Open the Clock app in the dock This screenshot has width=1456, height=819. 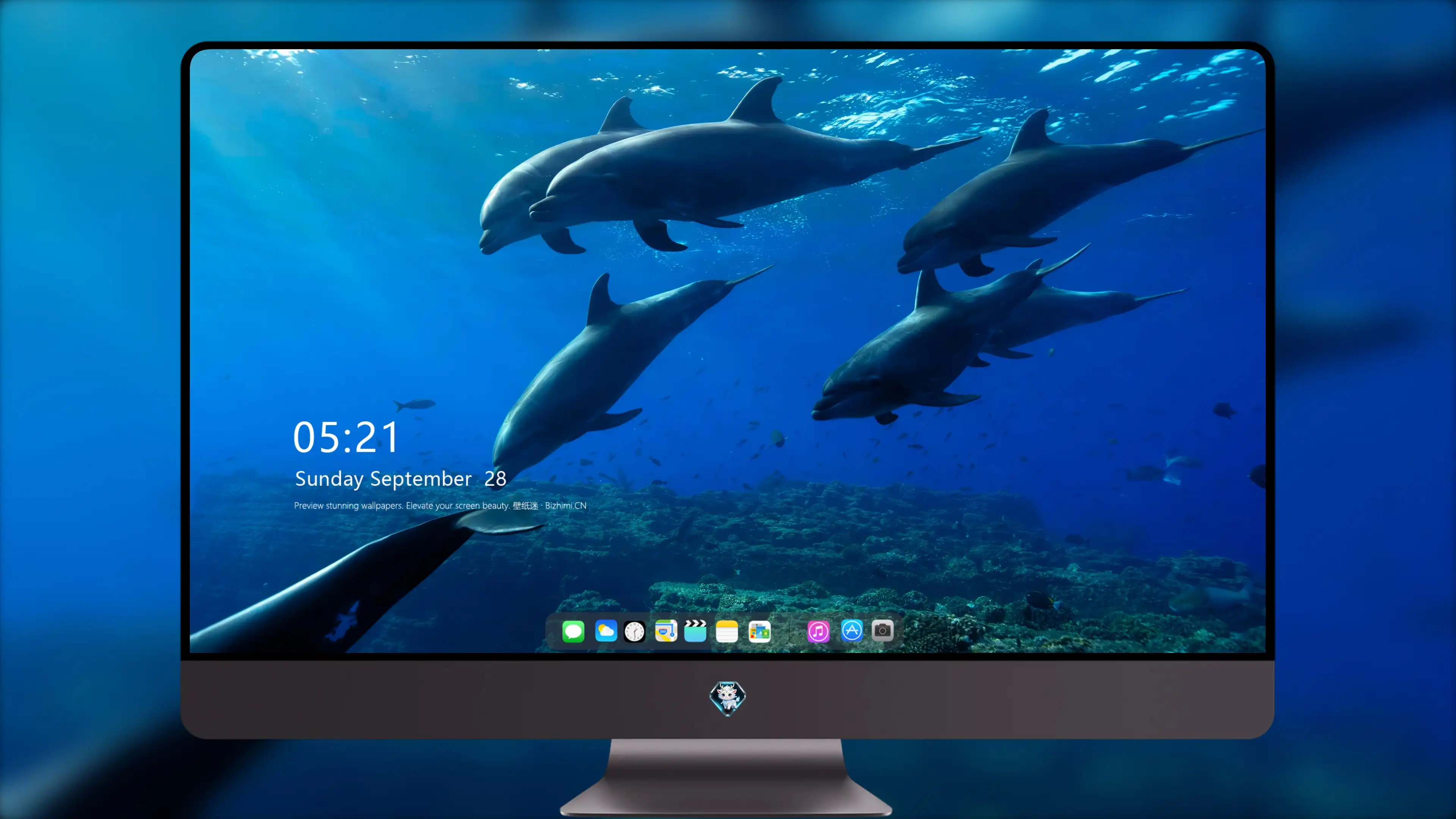click(634, 631)
